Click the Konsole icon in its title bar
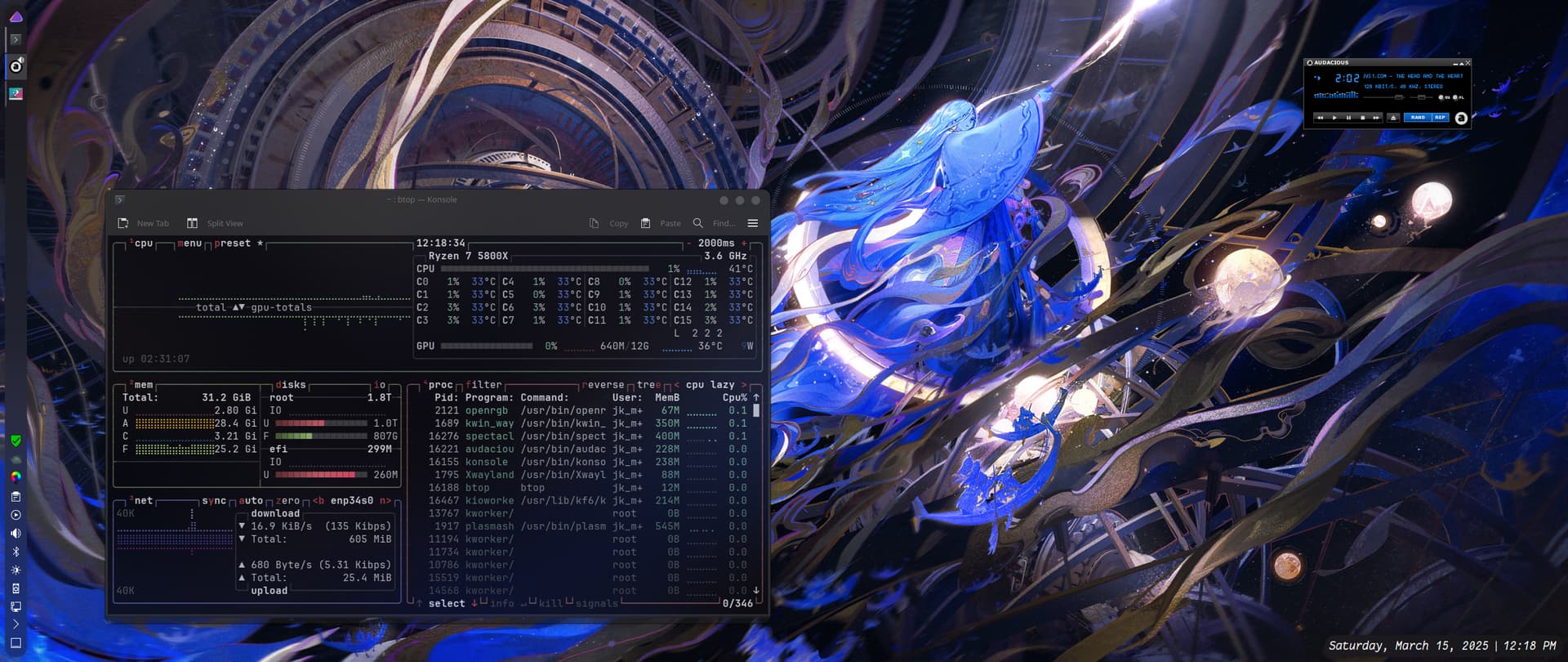Image resolution: width=1568 pixels, height=662 pixels. [x=119, y=199]
